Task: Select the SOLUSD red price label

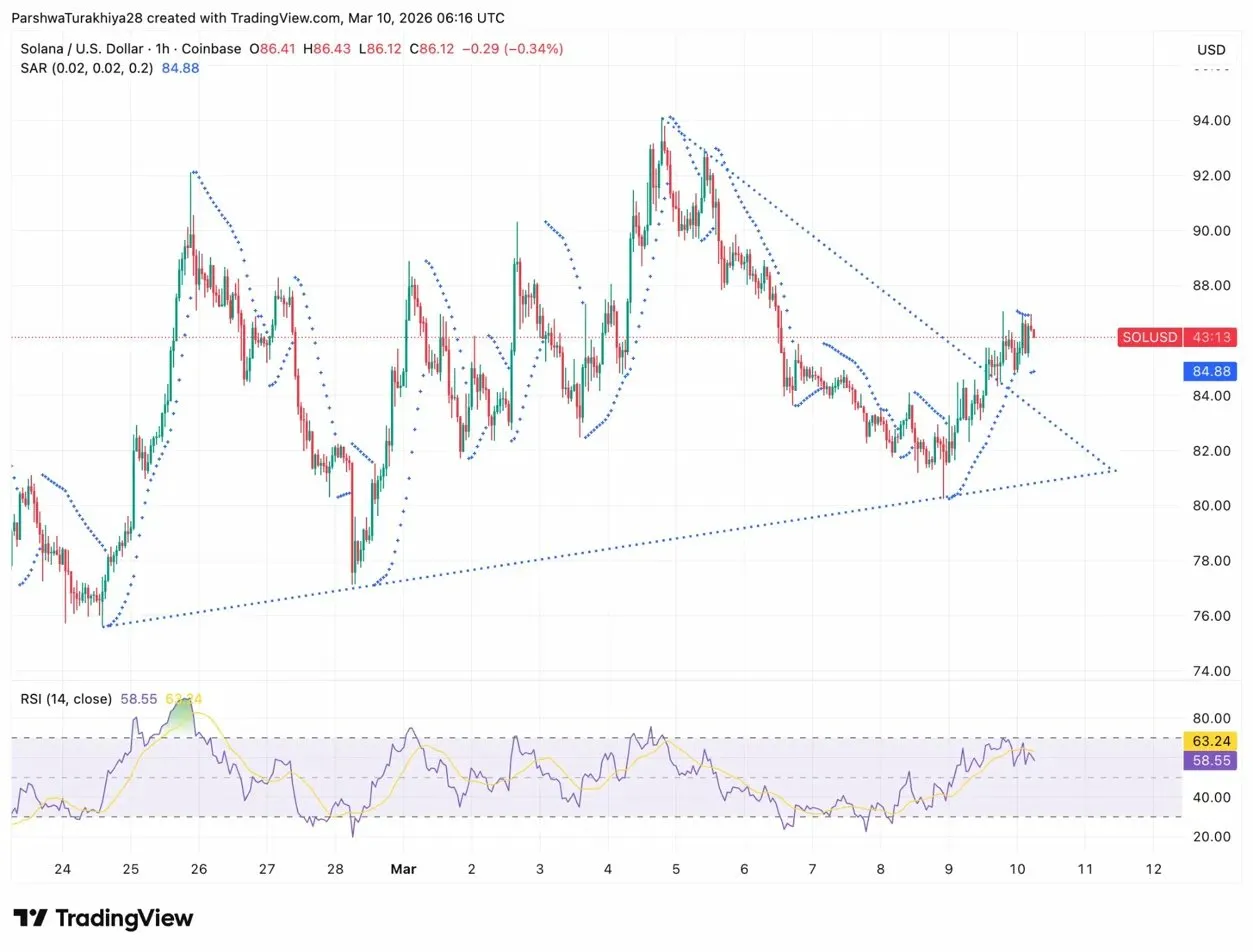Action: (1148, 337)
